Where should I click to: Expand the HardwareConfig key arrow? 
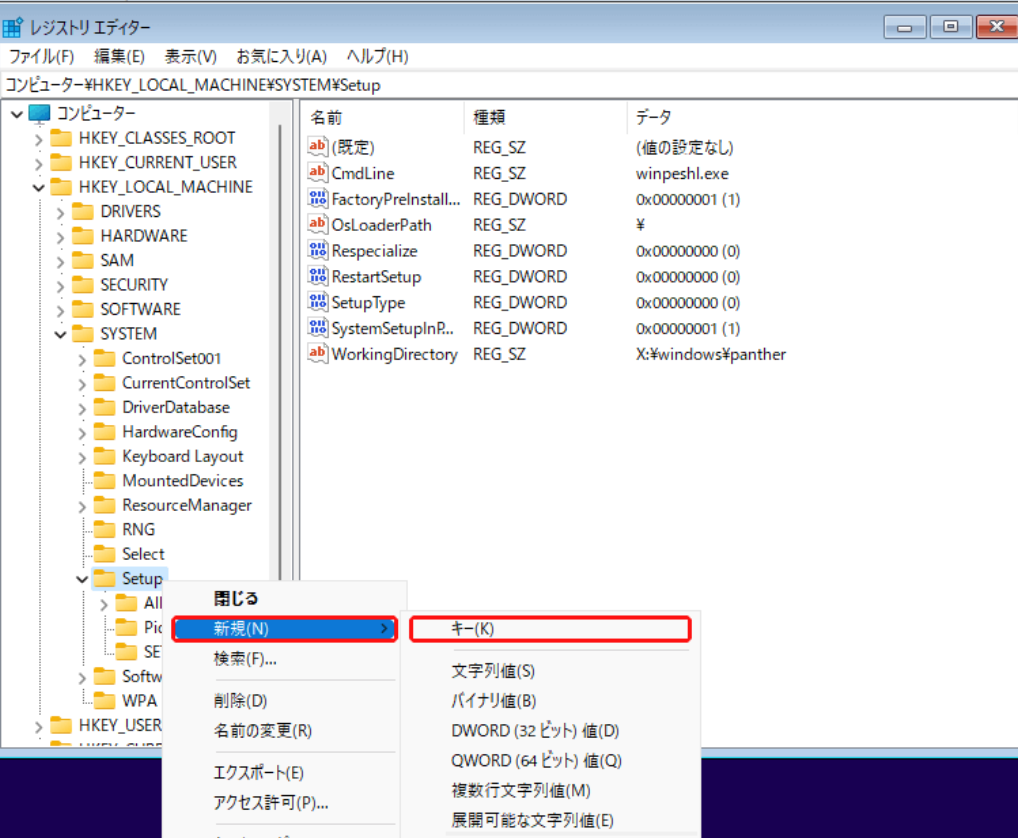(82, 433)
